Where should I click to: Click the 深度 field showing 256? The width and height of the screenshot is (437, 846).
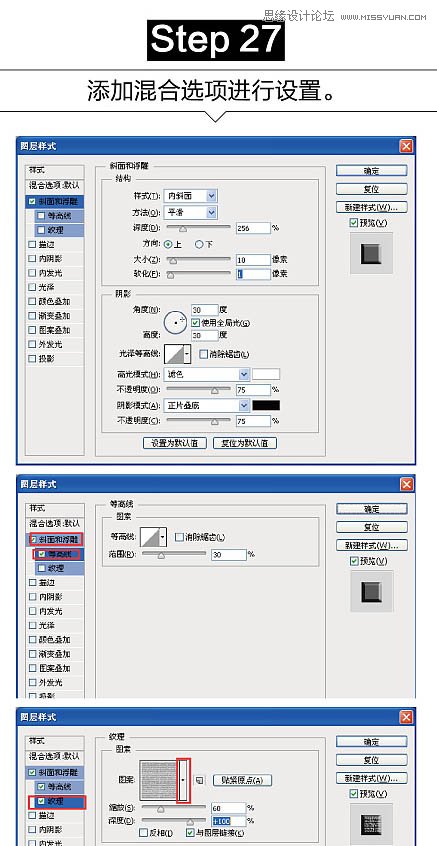(253, 228)
